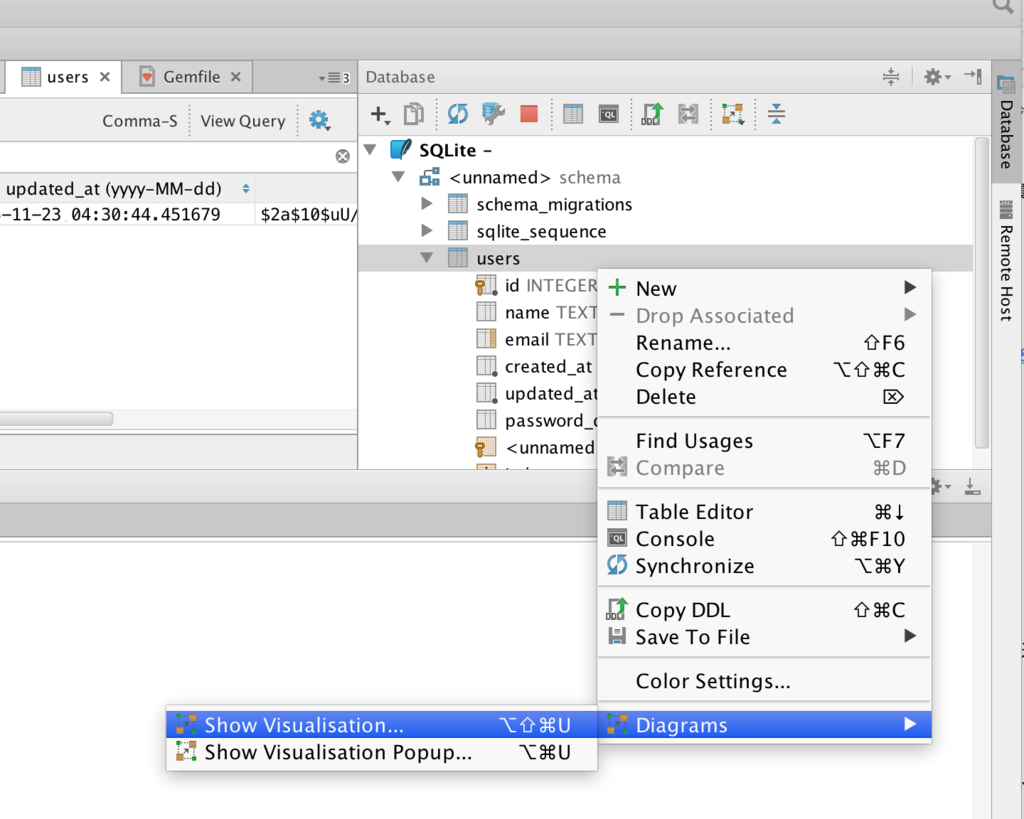1024x819 pixels.
Task: Click the $2a$10$uU password hash cell
Action: tap(306, 214)
